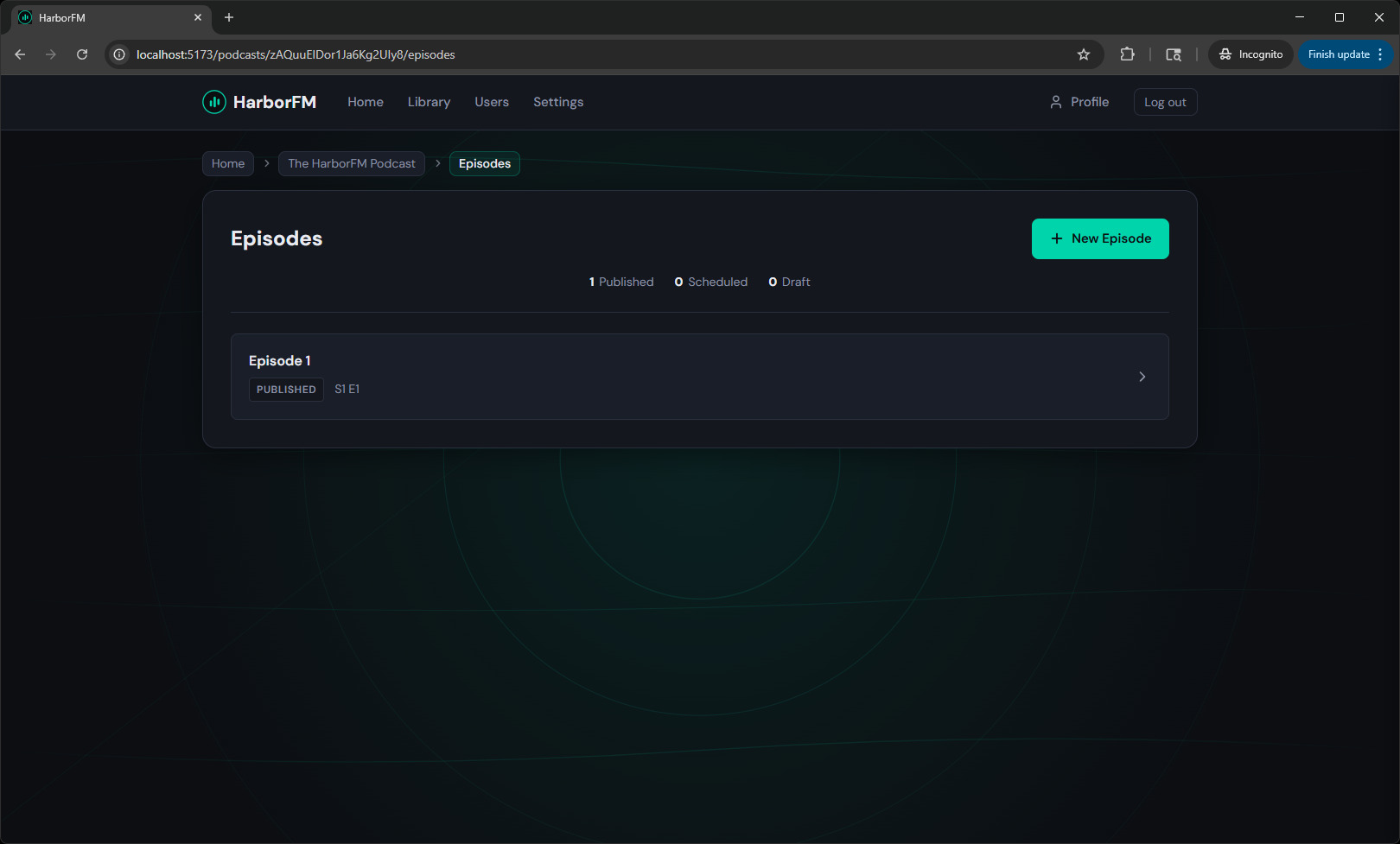Go back using the browser back arrow

tap(20, 54)
